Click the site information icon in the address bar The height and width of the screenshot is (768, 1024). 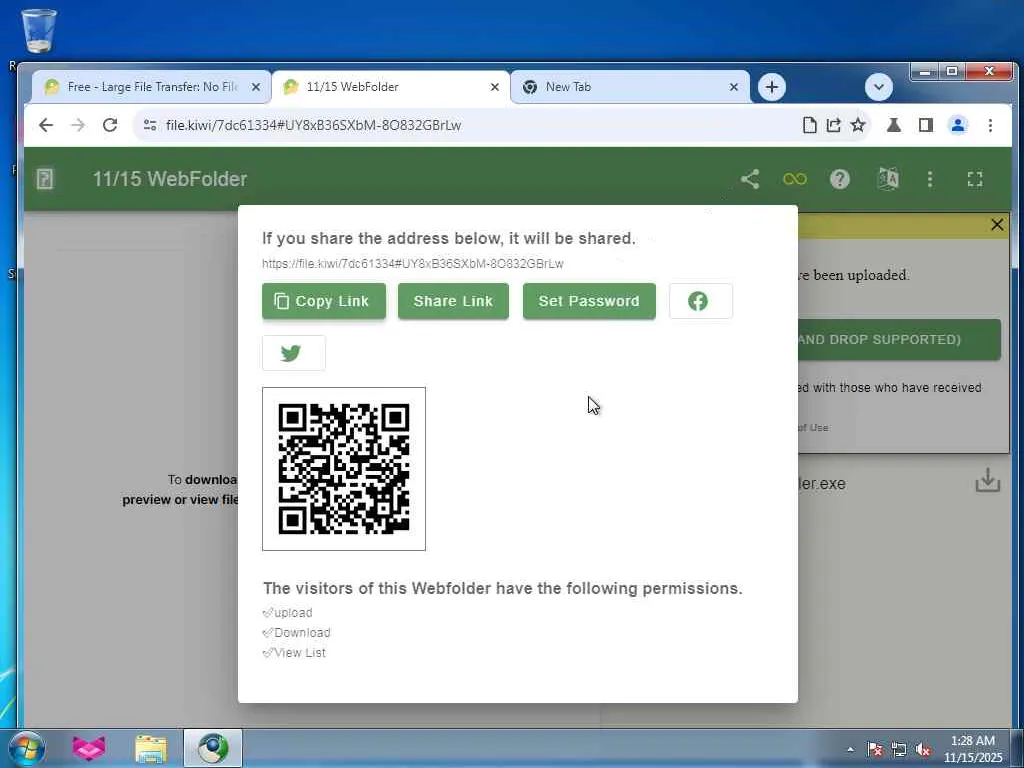150,125
